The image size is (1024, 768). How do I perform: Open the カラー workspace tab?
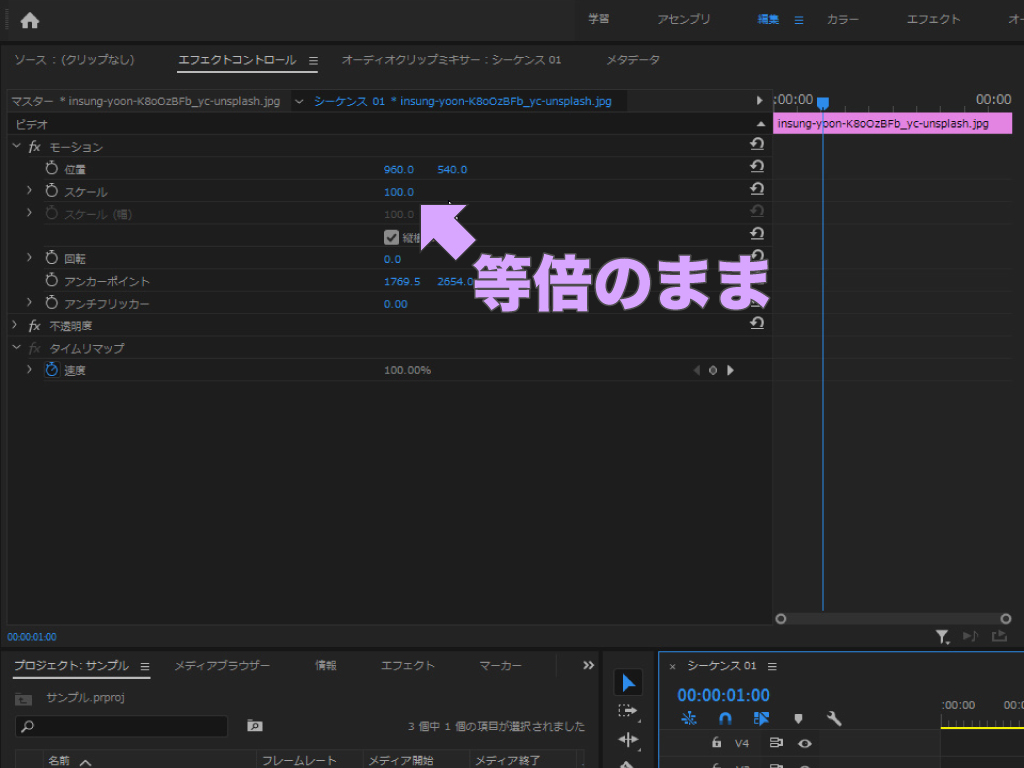[x=844, y=19]
